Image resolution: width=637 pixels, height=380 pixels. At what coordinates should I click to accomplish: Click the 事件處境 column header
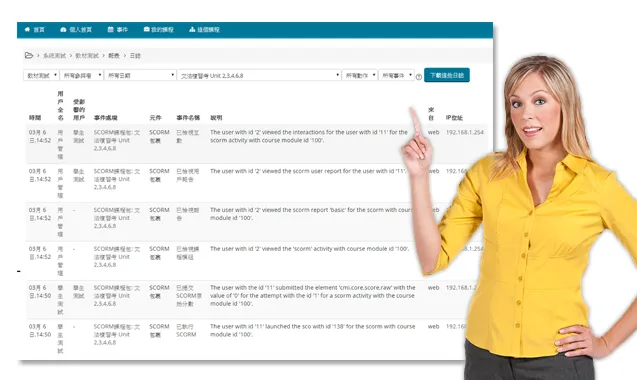click(x=106, y=118)
